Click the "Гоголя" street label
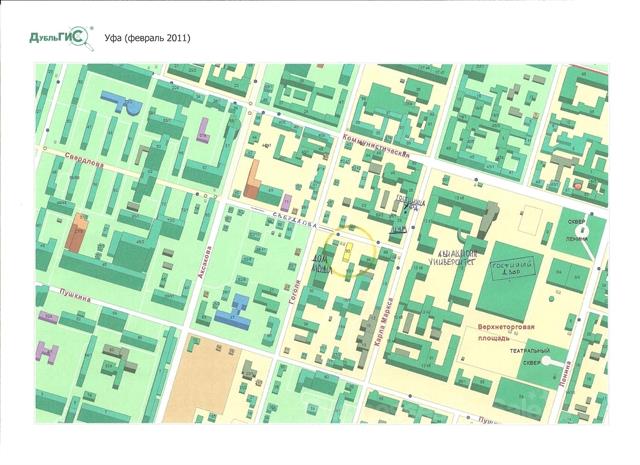Image resolution: width=640 pixels, height=465 pixels. pos(295,292)
